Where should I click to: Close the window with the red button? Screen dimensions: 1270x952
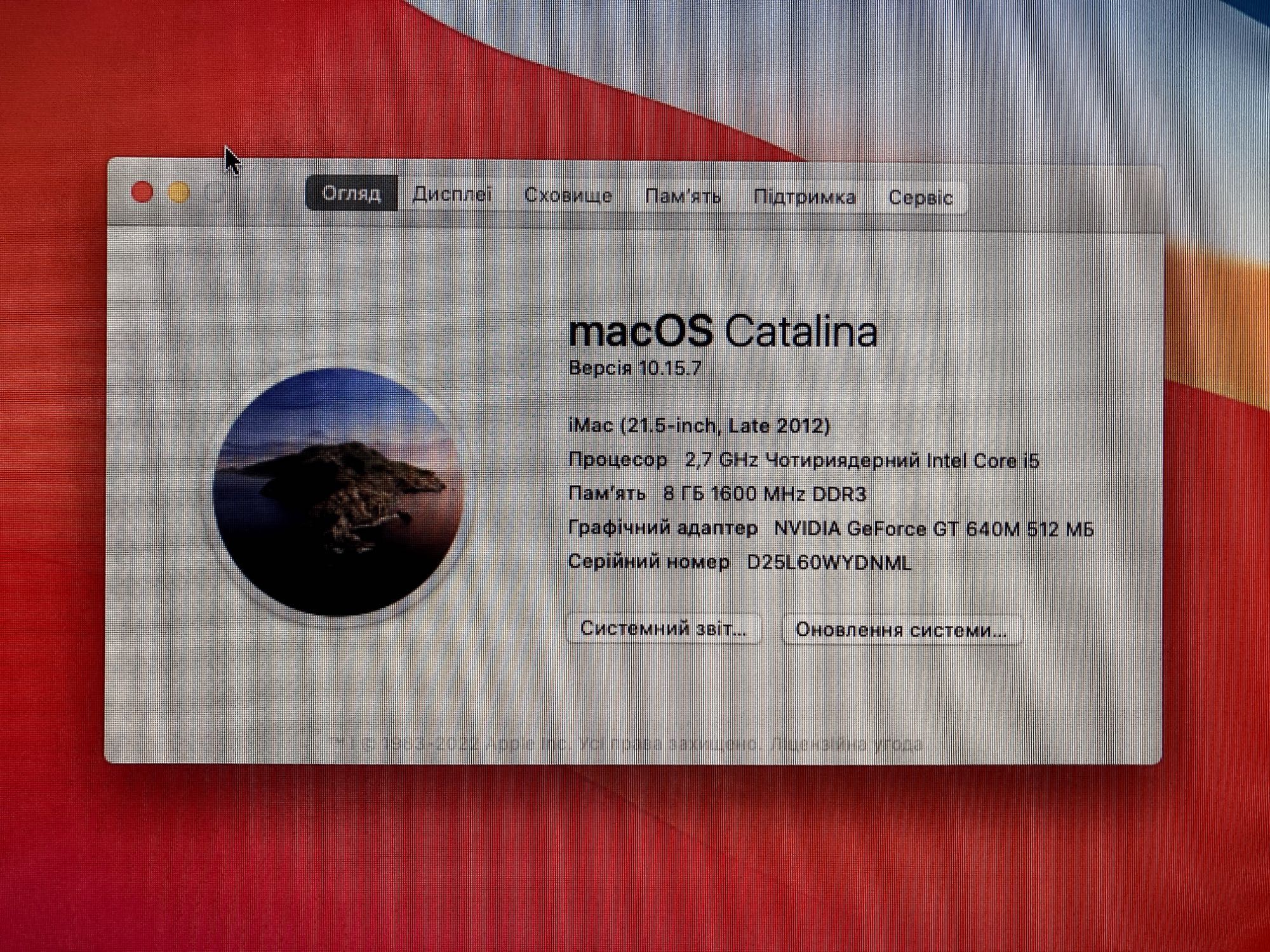click(x=142, y=192)
